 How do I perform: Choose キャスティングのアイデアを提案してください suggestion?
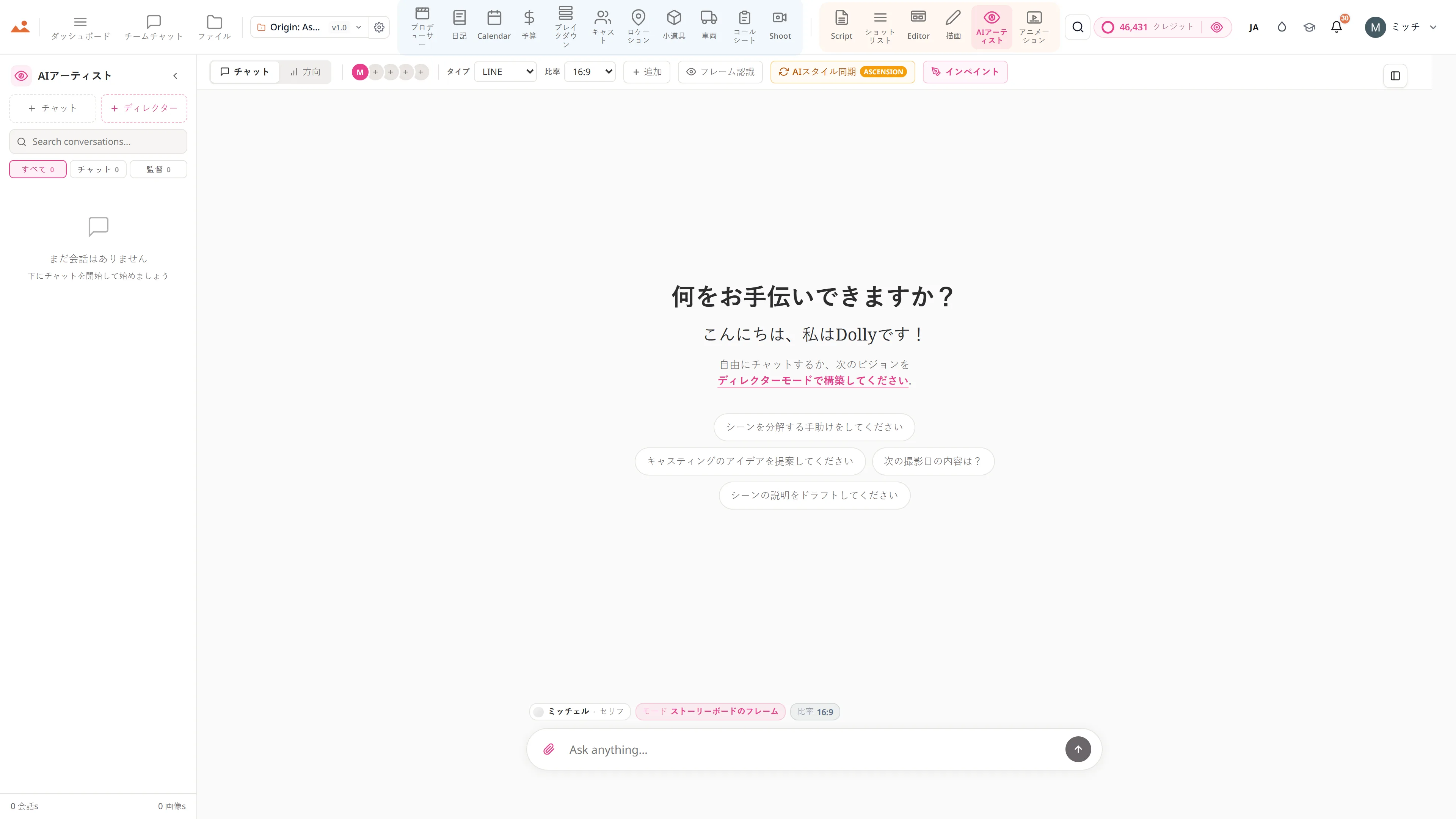click(x=750, y=461)
